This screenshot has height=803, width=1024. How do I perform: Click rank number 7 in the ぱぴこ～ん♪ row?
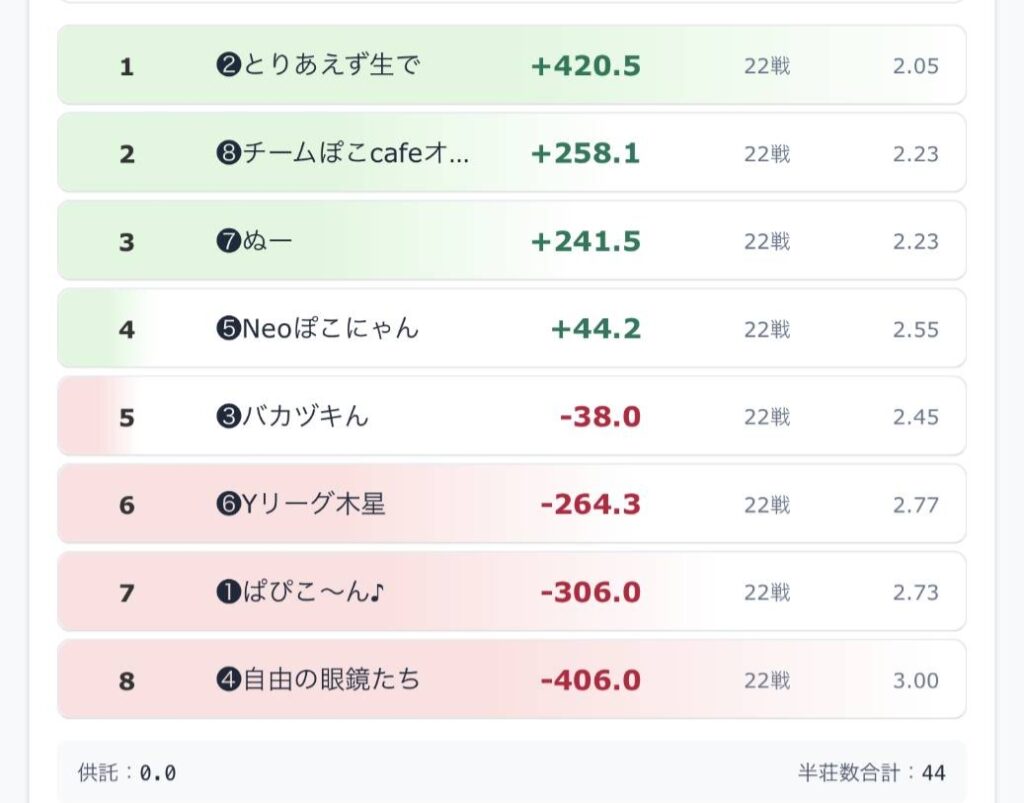(126, 593)
